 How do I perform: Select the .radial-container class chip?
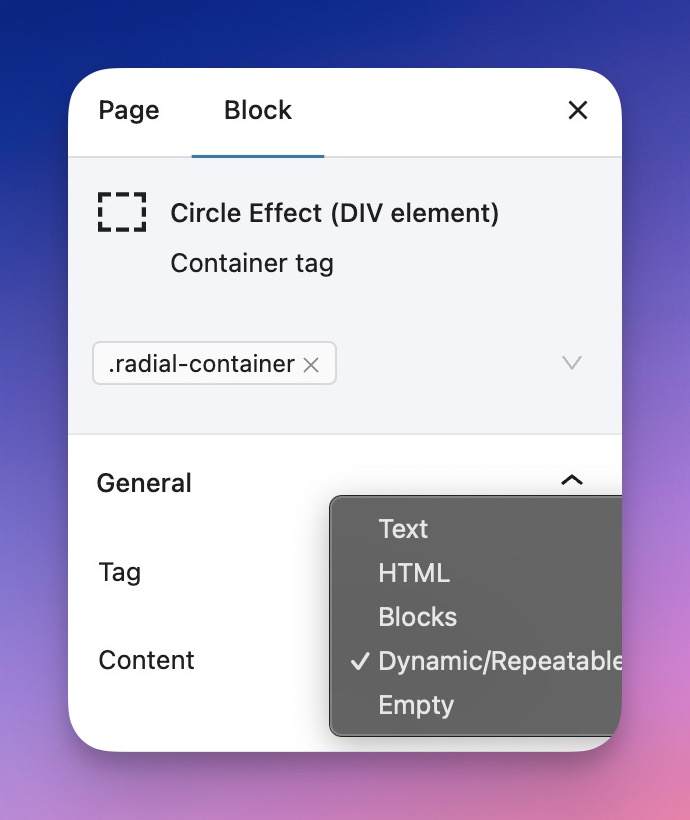coord(202,364)
